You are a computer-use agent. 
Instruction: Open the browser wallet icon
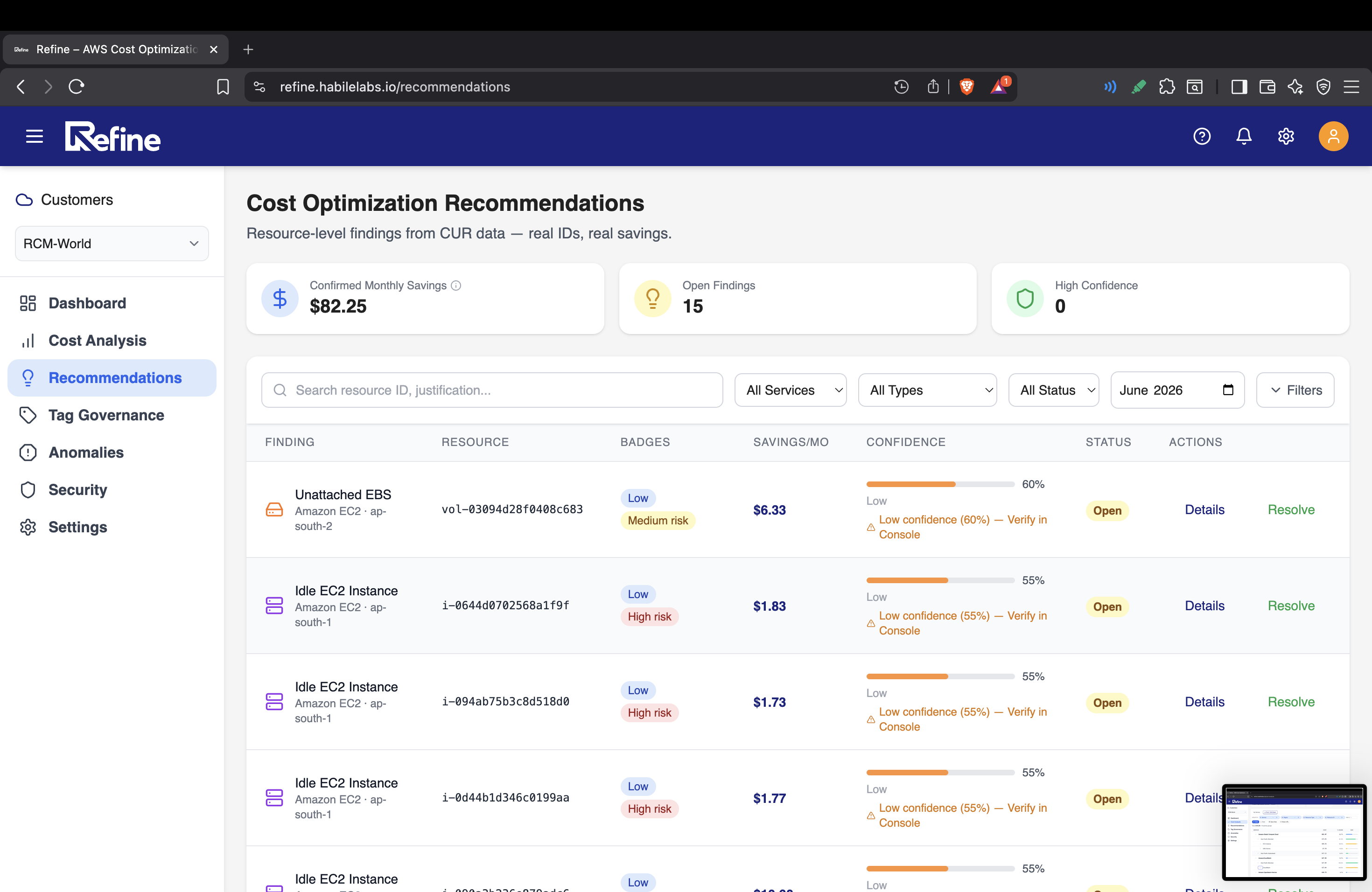pyautogui.click(x=1267, y=86)
